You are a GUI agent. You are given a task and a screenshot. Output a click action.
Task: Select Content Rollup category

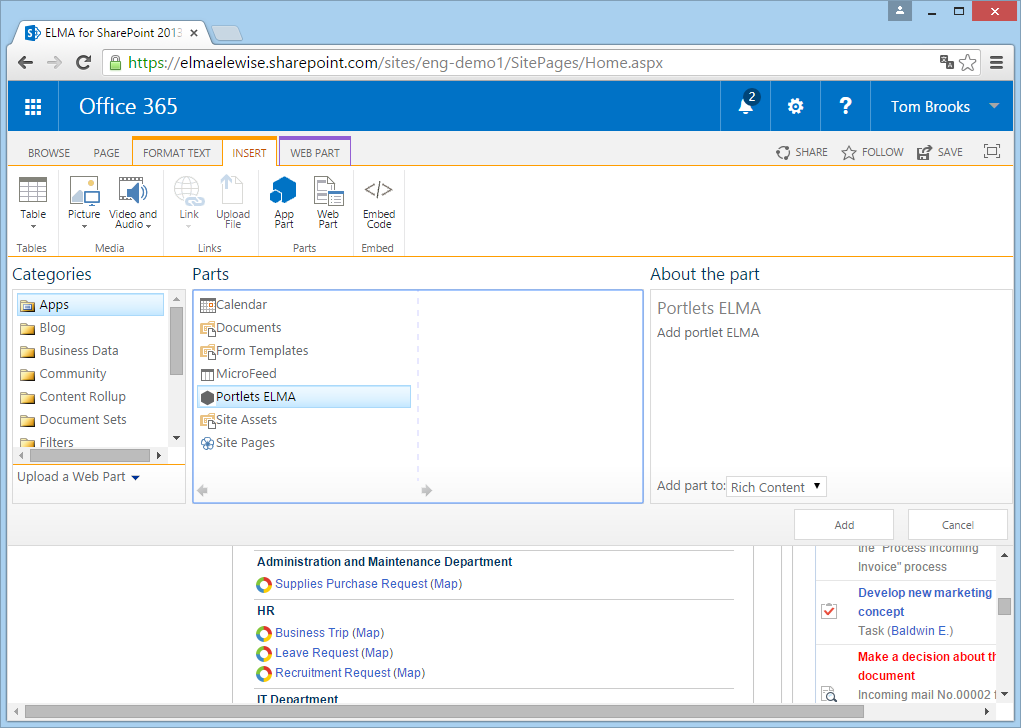[x=82, y=397]
